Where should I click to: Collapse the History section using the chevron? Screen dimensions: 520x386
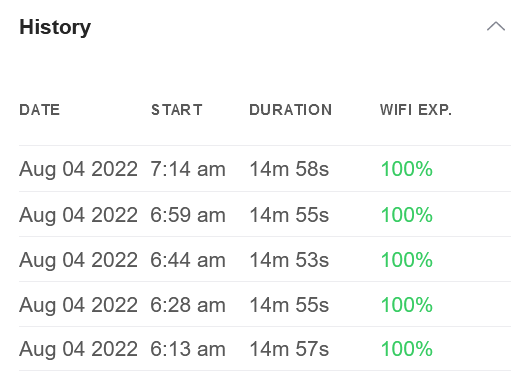click(496, 26)
